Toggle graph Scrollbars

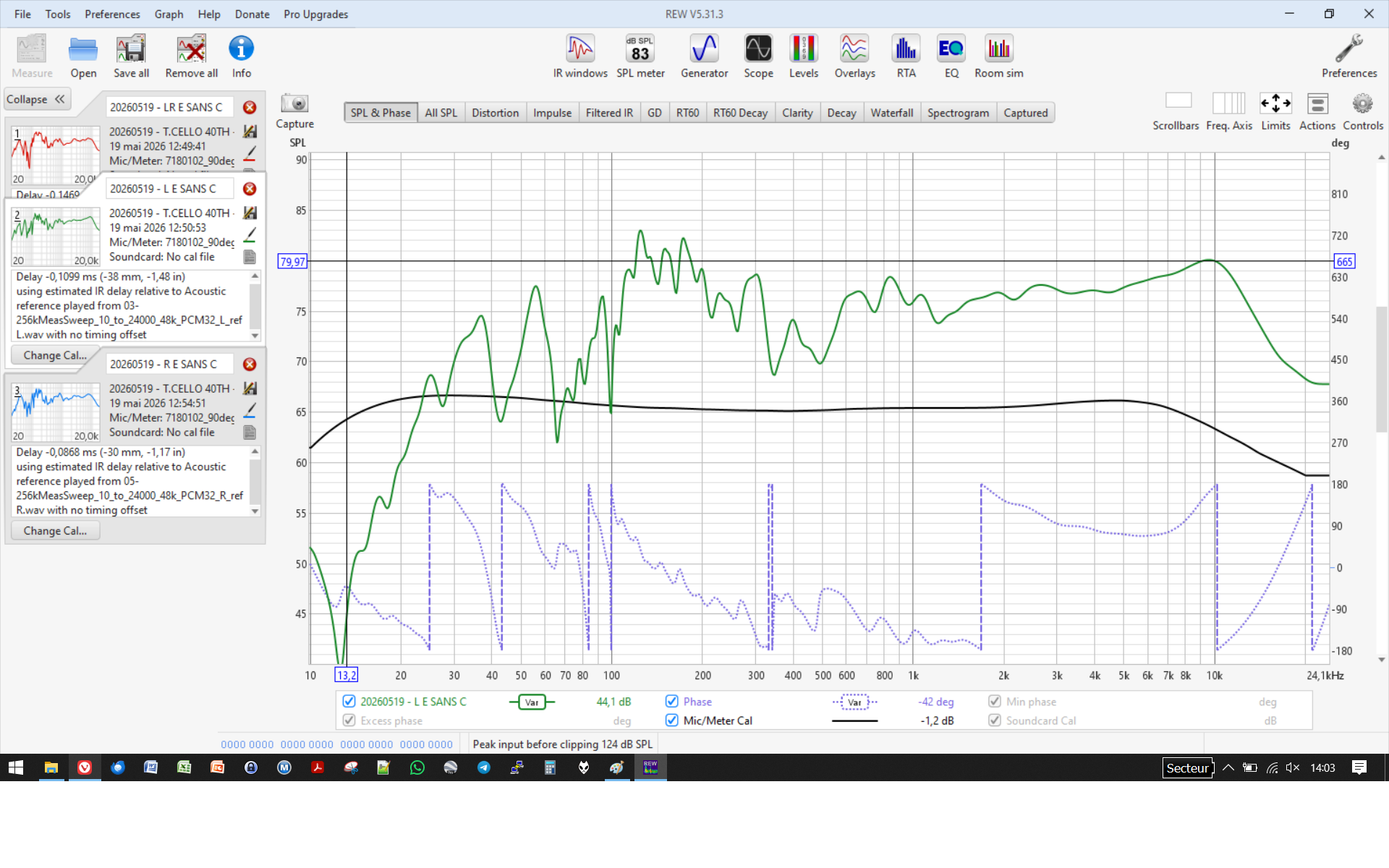[1176, 111]
